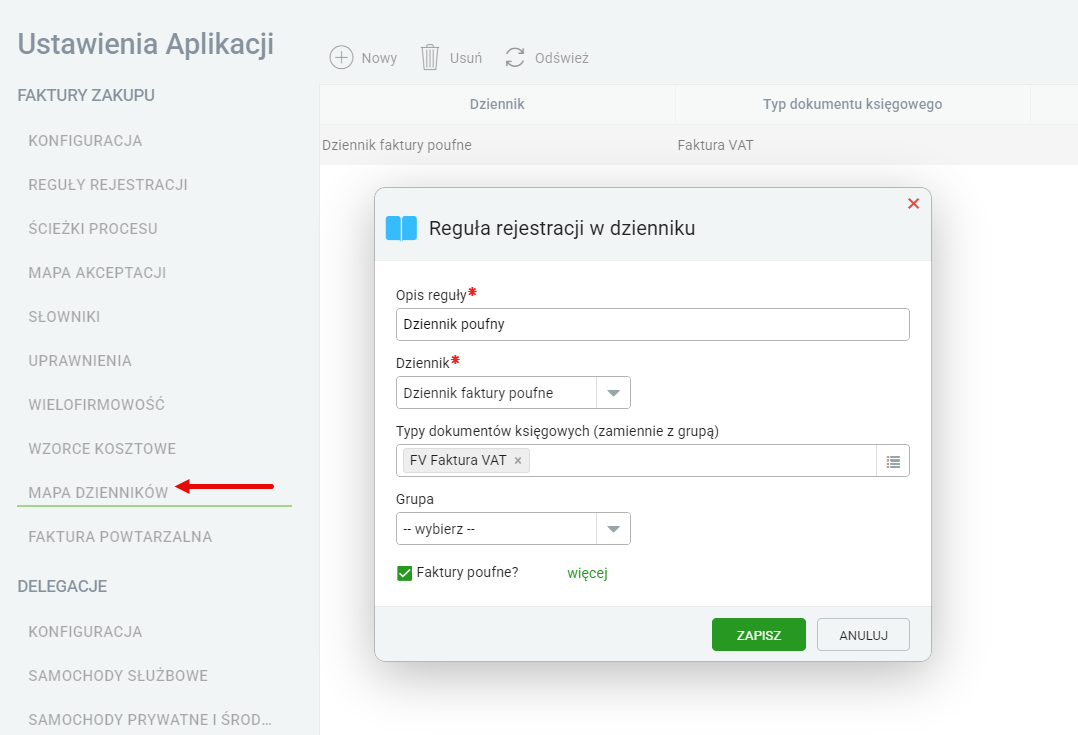
Task: Select the Dziennik faktury poufne table row
Action: [x=698, y=145]
